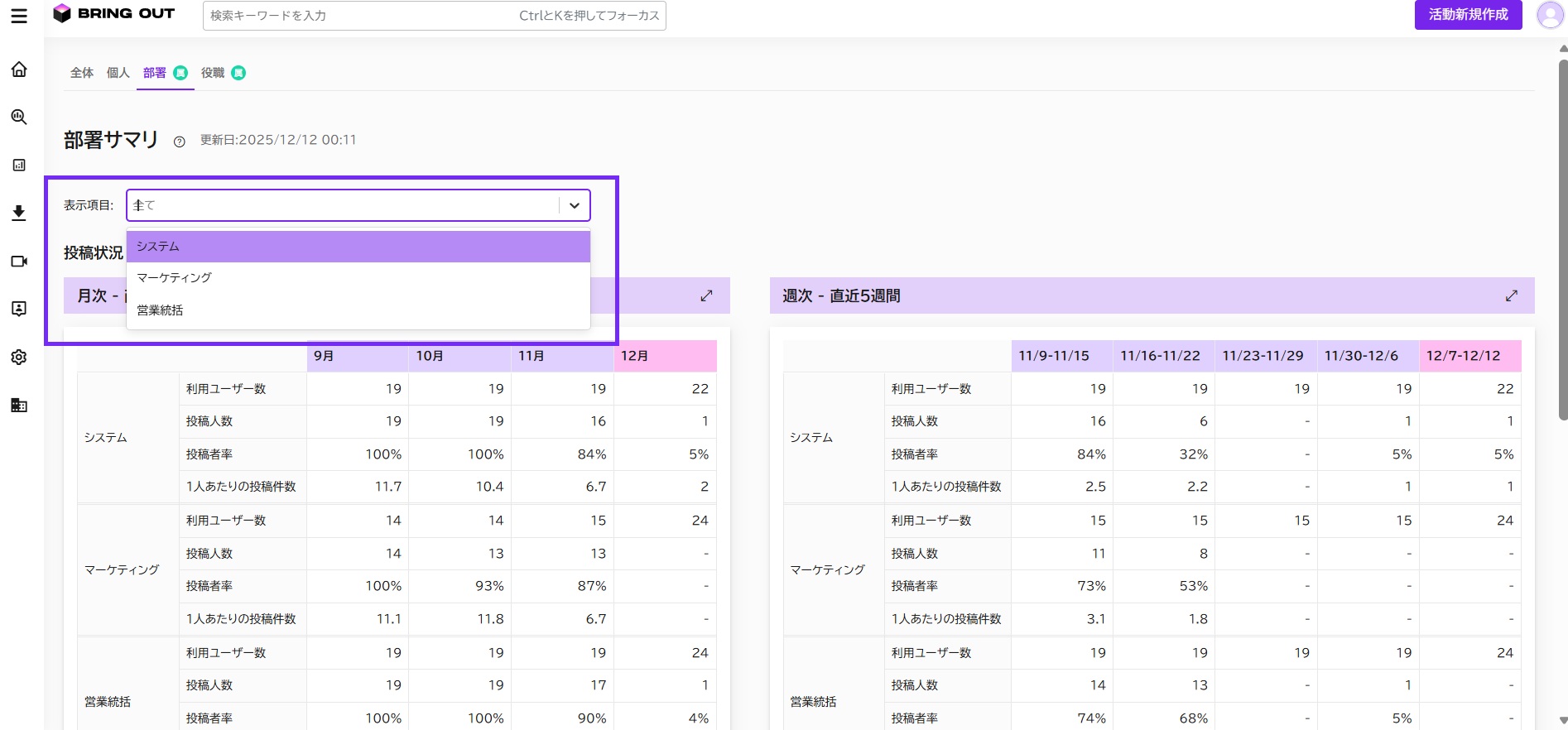Expand the 月次 panel to fullscreen
The image size is (1568, 730).
pyautogui.click(x=706, y=295)
